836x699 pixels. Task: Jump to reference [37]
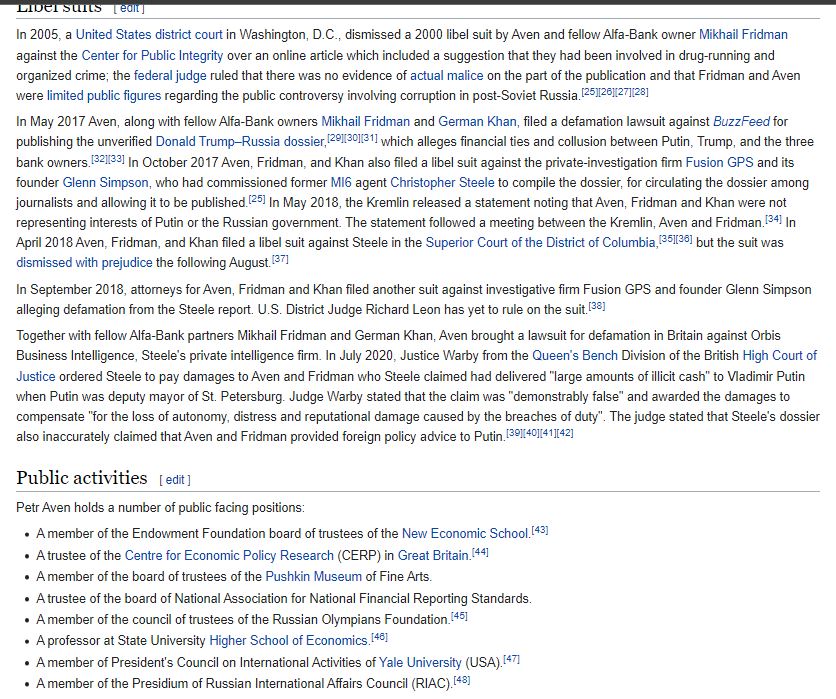280,259
